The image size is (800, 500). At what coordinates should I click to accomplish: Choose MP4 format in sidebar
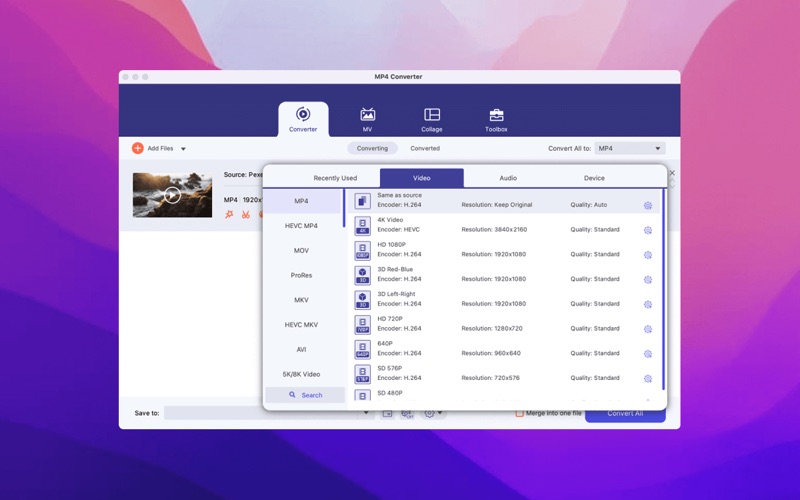[302, 201]
